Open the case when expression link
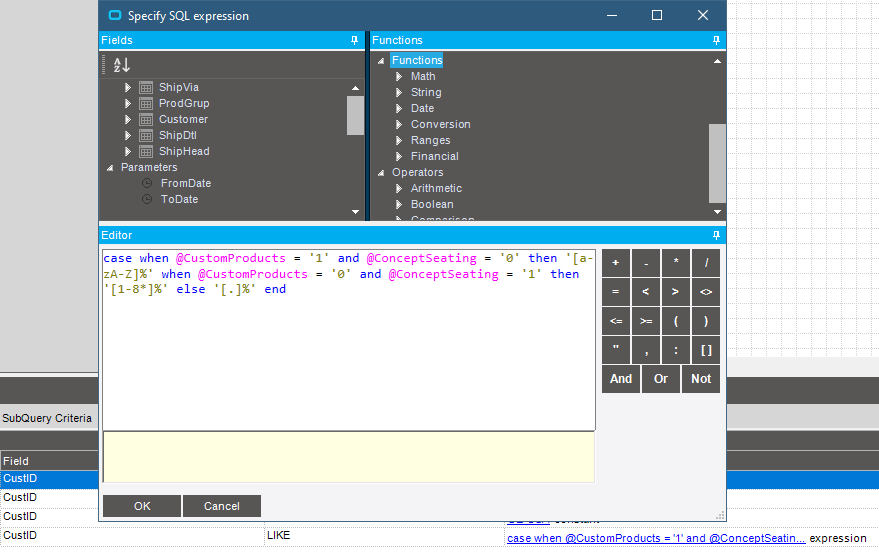 (x=655, y=538)
